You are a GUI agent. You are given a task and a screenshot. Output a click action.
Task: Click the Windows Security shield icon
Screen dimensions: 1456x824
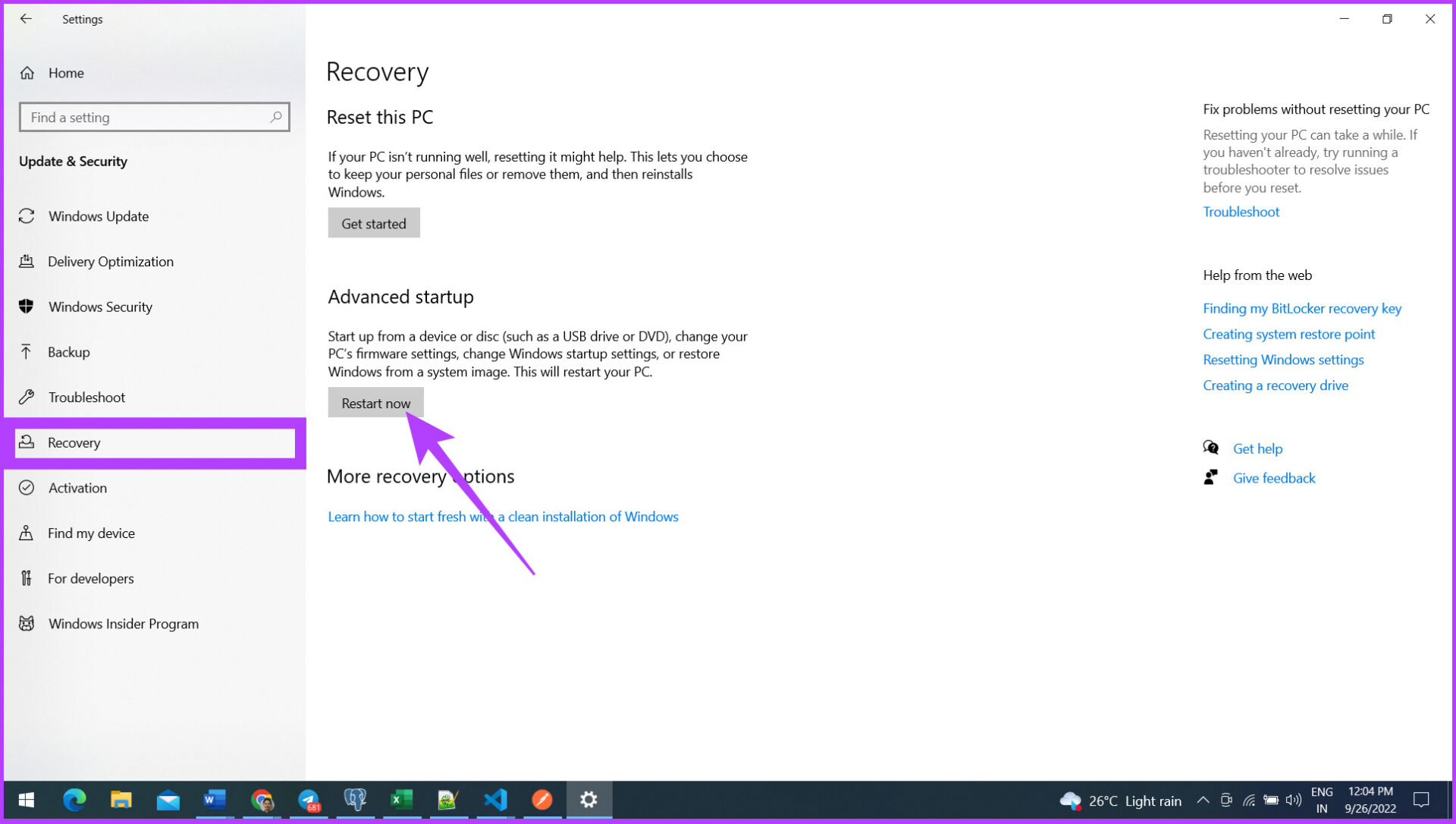click(27, 307)
